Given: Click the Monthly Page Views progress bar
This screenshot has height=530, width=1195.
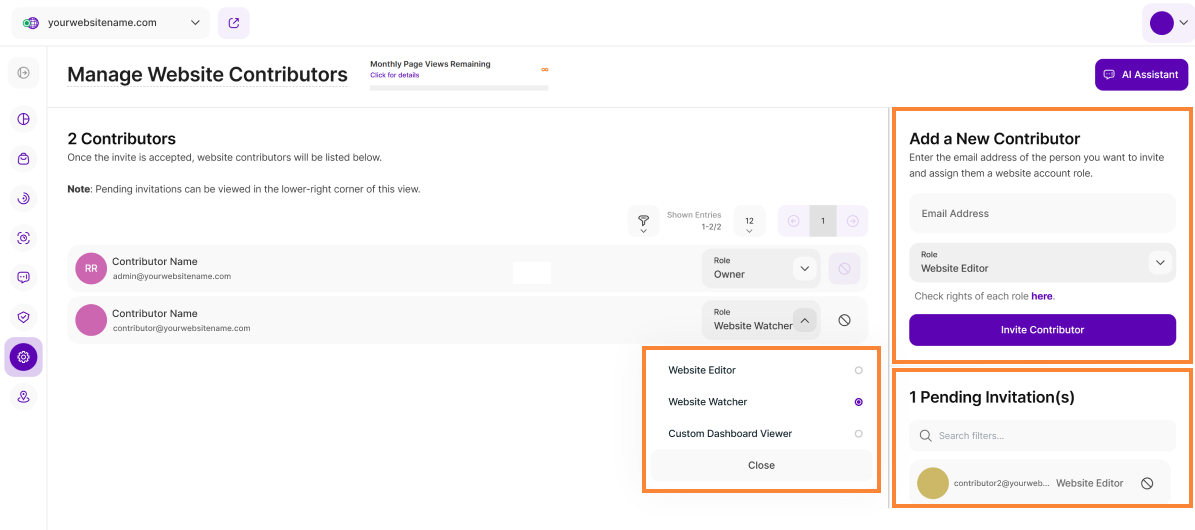Looking at the screenshot, I should coord(458,88).
